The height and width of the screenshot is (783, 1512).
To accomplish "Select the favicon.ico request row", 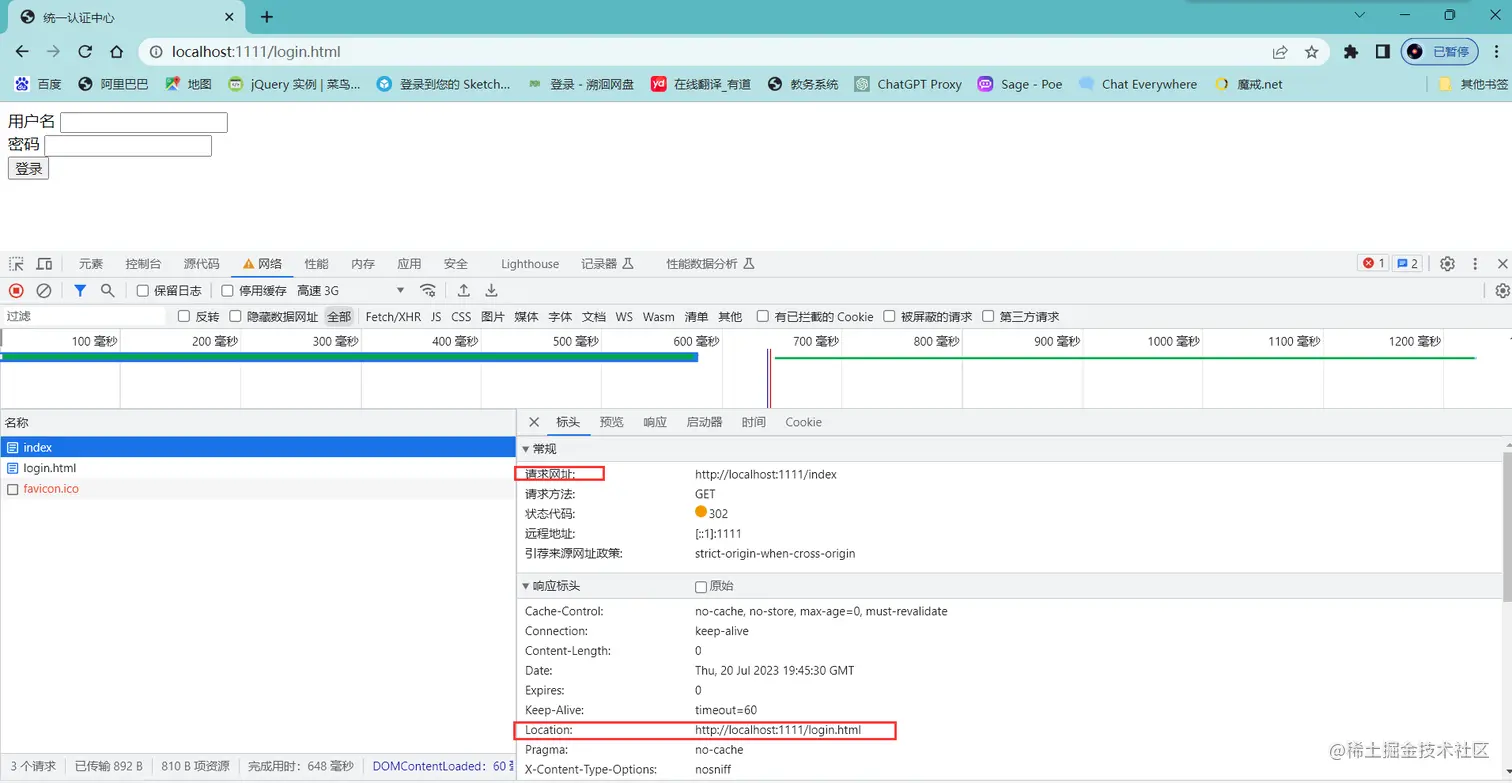I will coord(258,489).
